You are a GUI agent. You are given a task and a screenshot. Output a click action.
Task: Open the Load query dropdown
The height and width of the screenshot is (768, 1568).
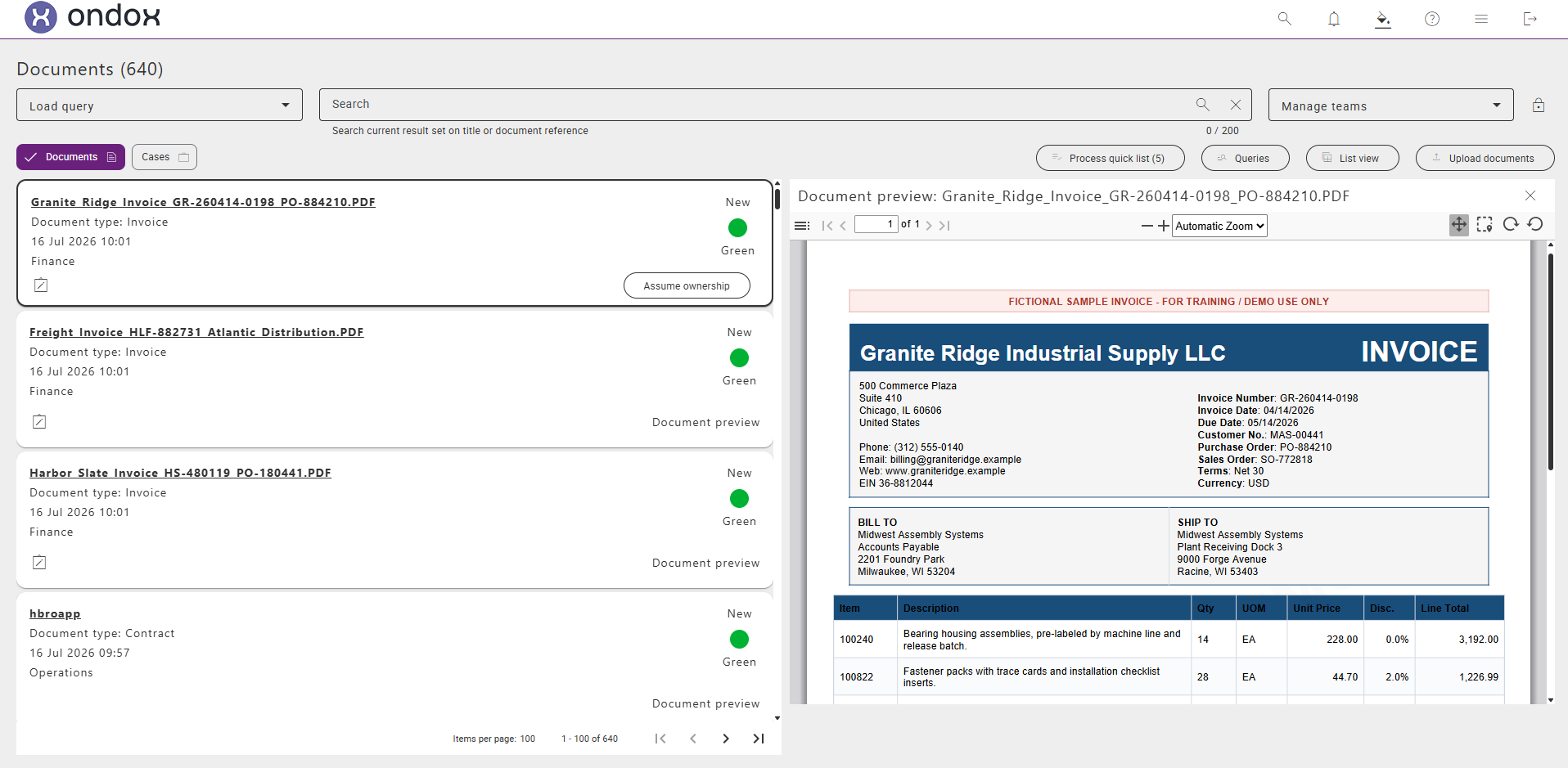[160, 105]
